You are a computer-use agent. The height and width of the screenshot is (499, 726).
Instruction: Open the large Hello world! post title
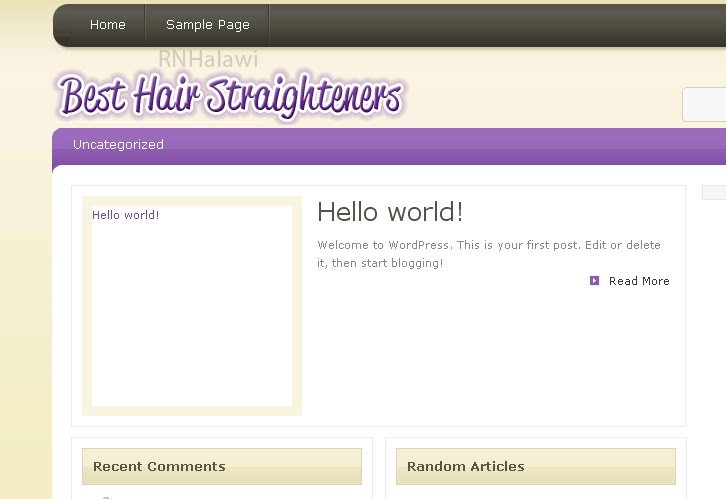pos(390,212)
